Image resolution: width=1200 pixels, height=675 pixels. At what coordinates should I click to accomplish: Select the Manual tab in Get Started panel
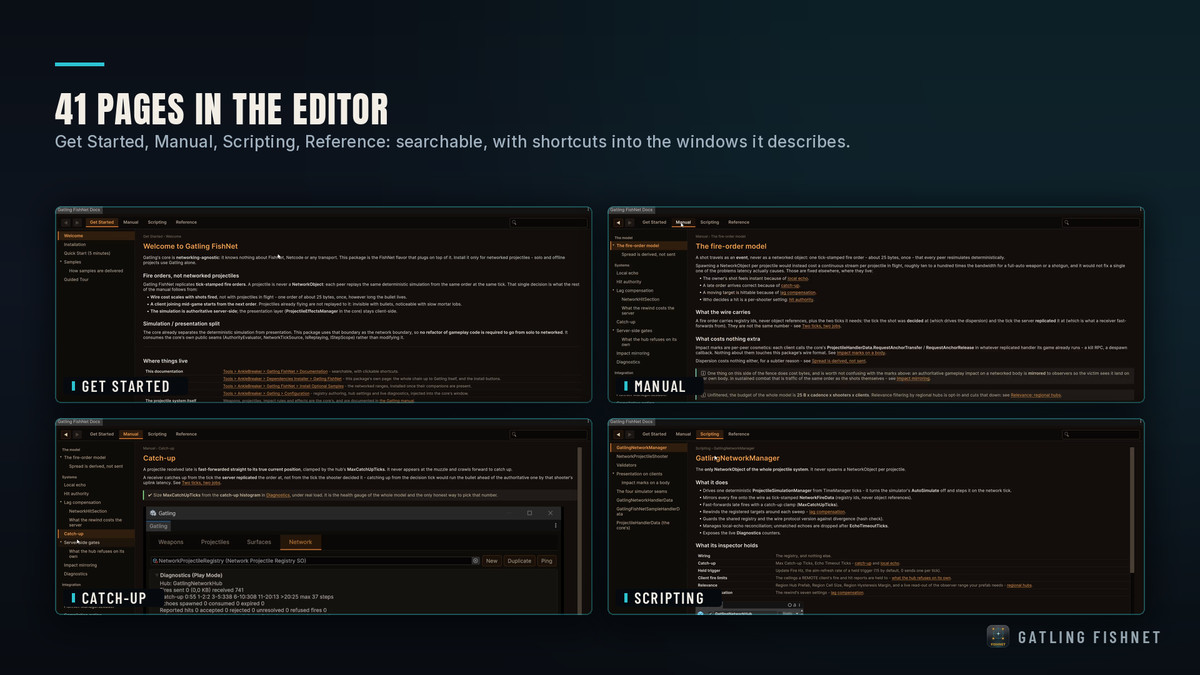(131, 222)
